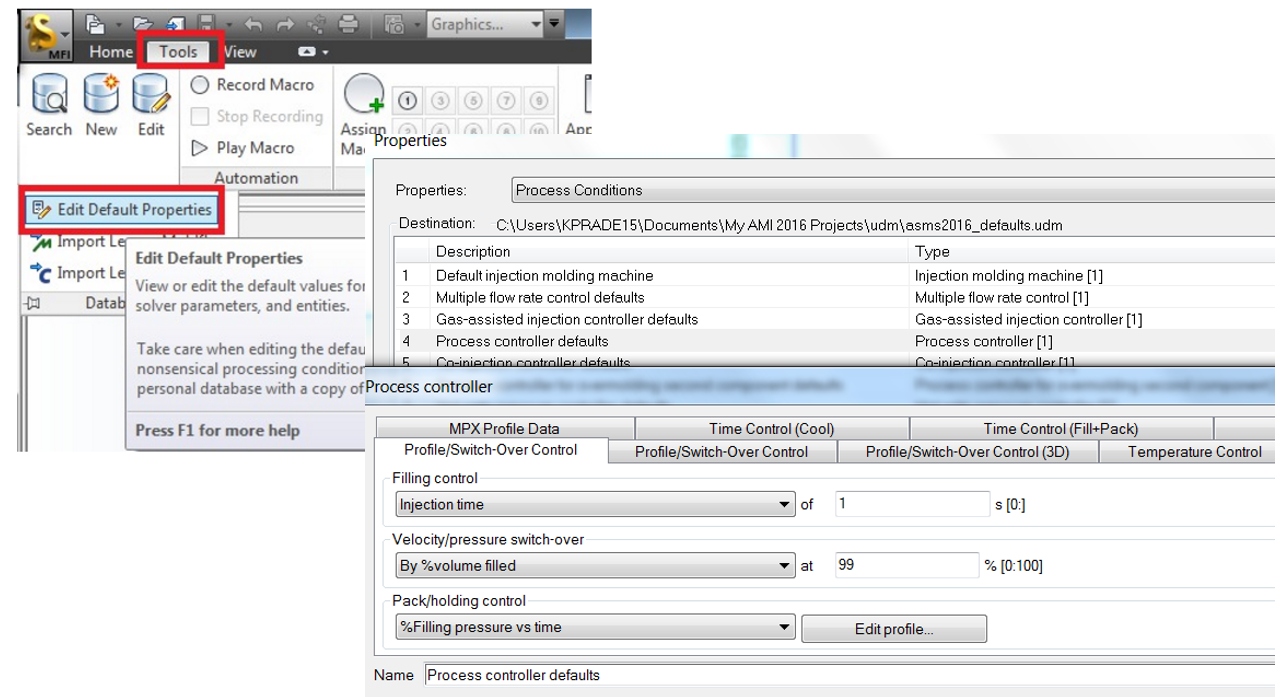Viewport: 1280px width, 697px height.
Task: Click the Undo icon in quick access toolbar
Action: (254, 24)
